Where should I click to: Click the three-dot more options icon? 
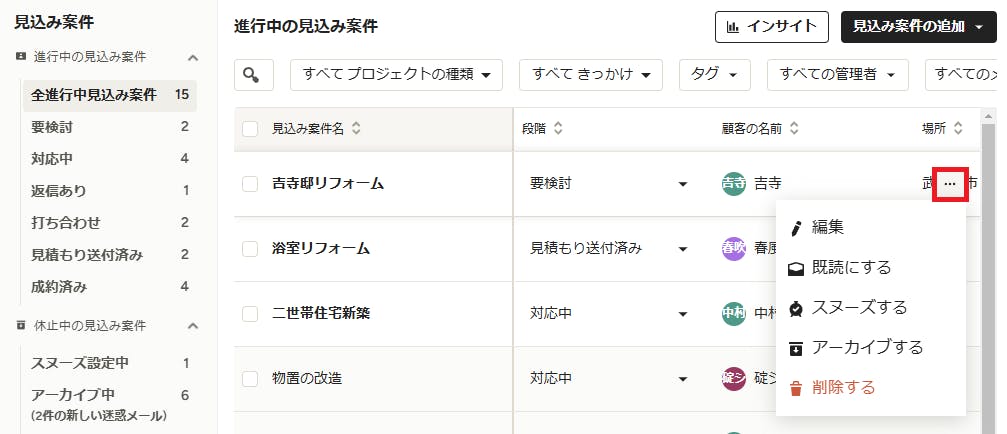[x=949, y=185]
